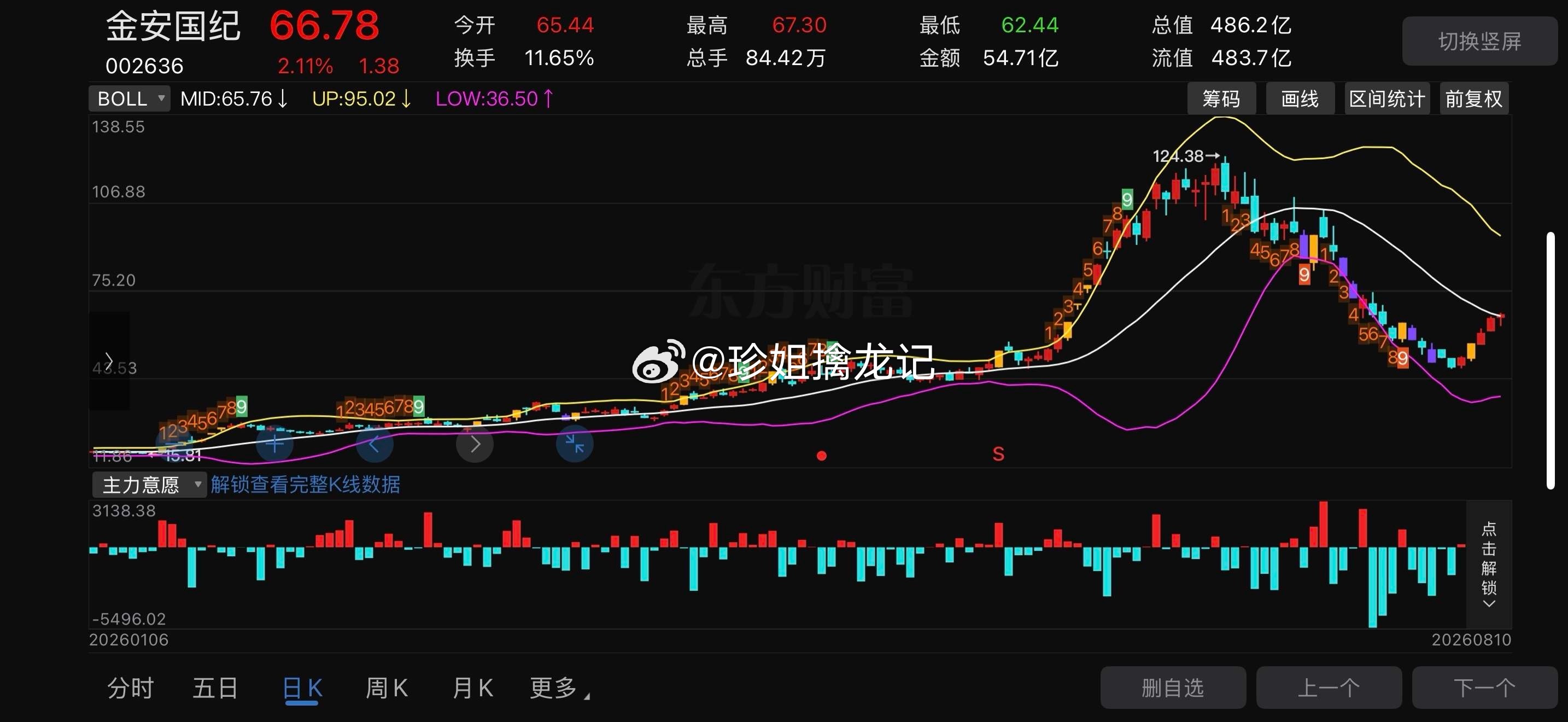Click the MID:65.76 indicator value
The width and height of the screenshot is (1568, 722).
tap(235, 98)
